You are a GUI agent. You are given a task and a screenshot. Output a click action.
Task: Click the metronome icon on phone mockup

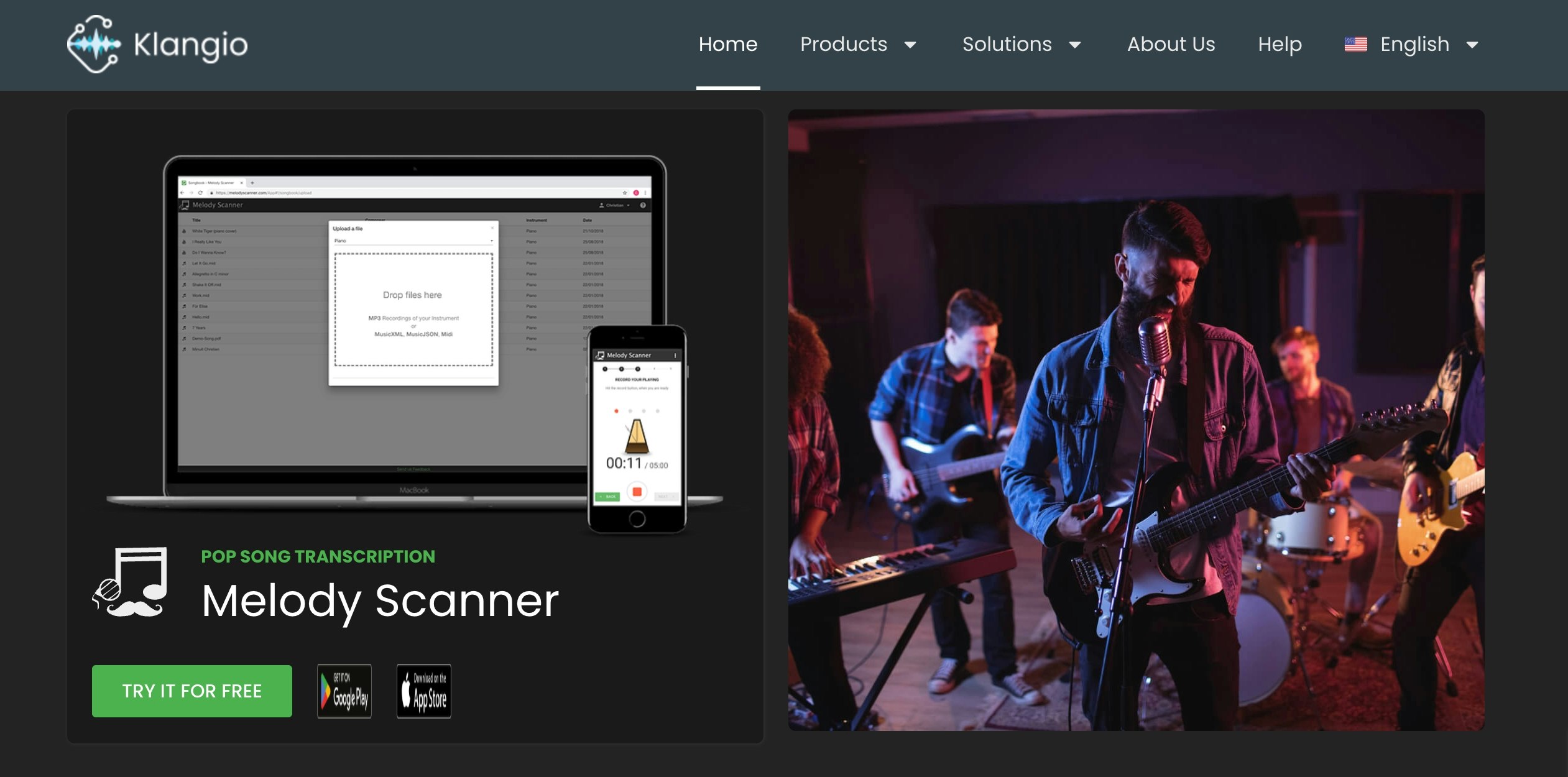pyautogui.click(x=636, y=436)
